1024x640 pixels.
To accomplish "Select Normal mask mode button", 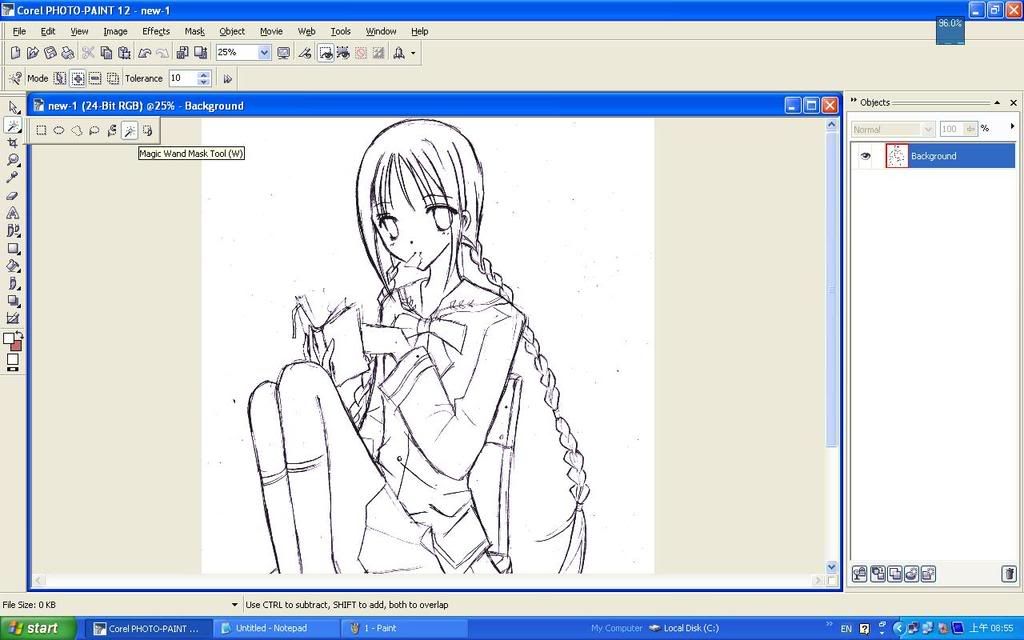I will point(60,78).
